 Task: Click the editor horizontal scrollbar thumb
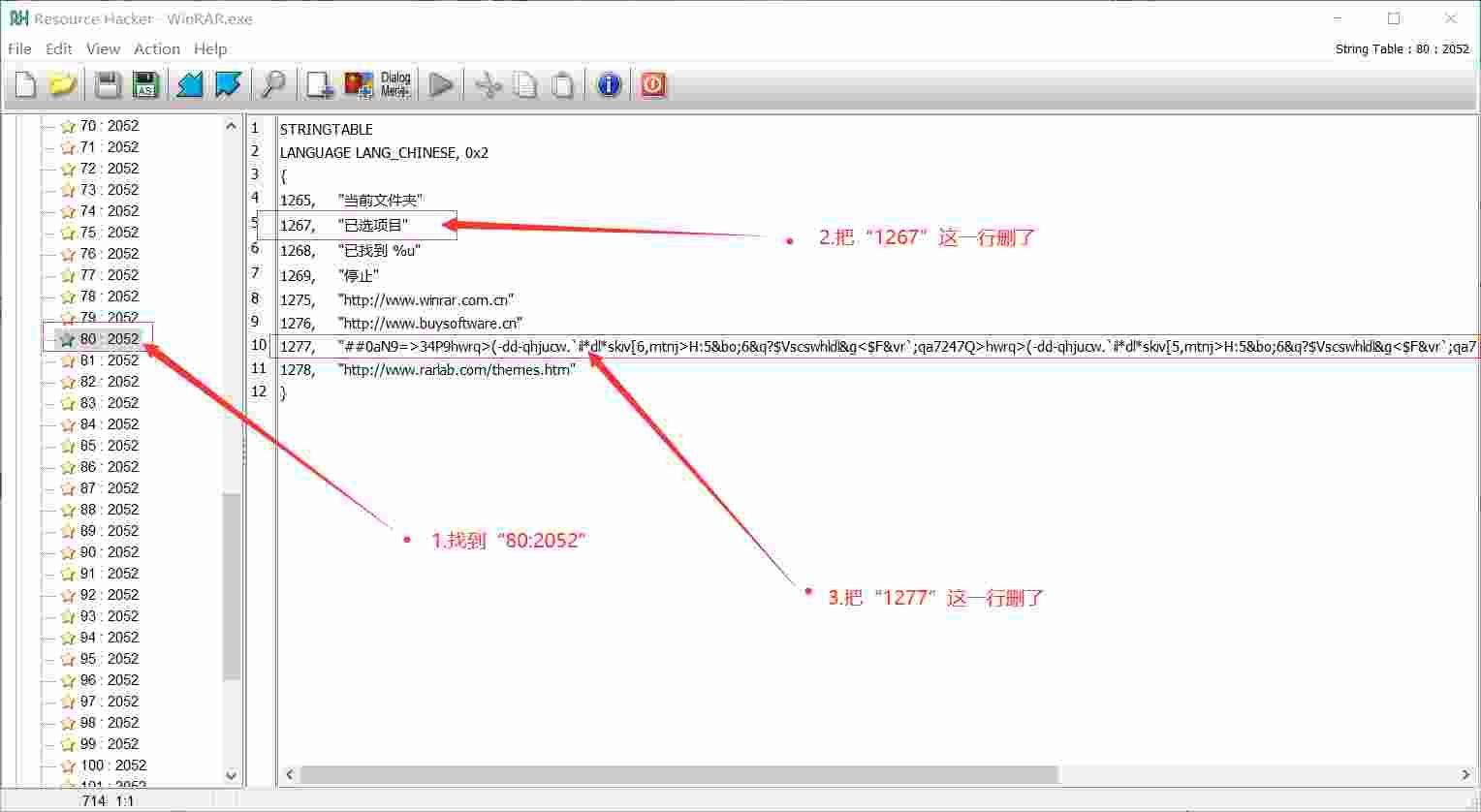pos(678,775)
